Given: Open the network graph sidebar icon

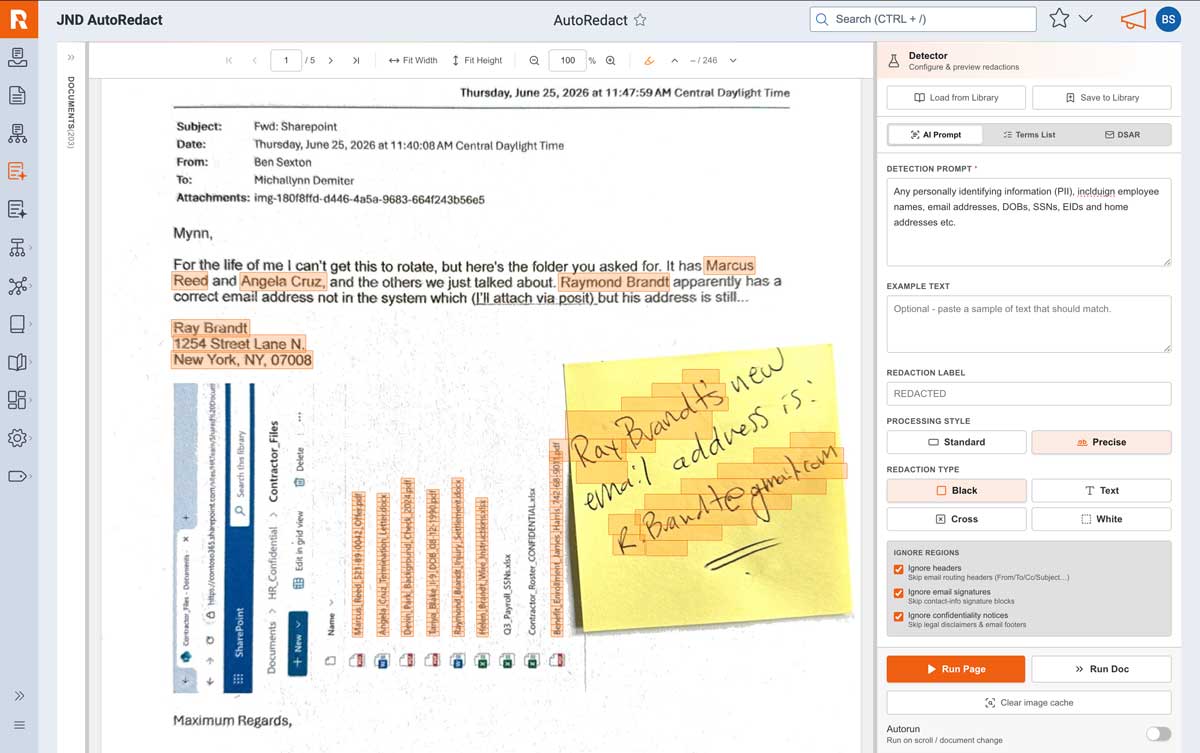Looking at the screenshot, I should click(17, 286).
